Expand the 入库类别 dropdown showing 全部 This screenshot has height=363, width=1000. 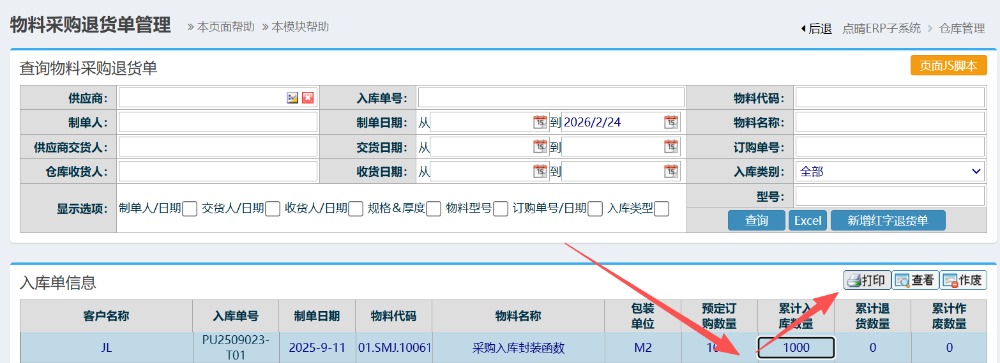(890, 171)
